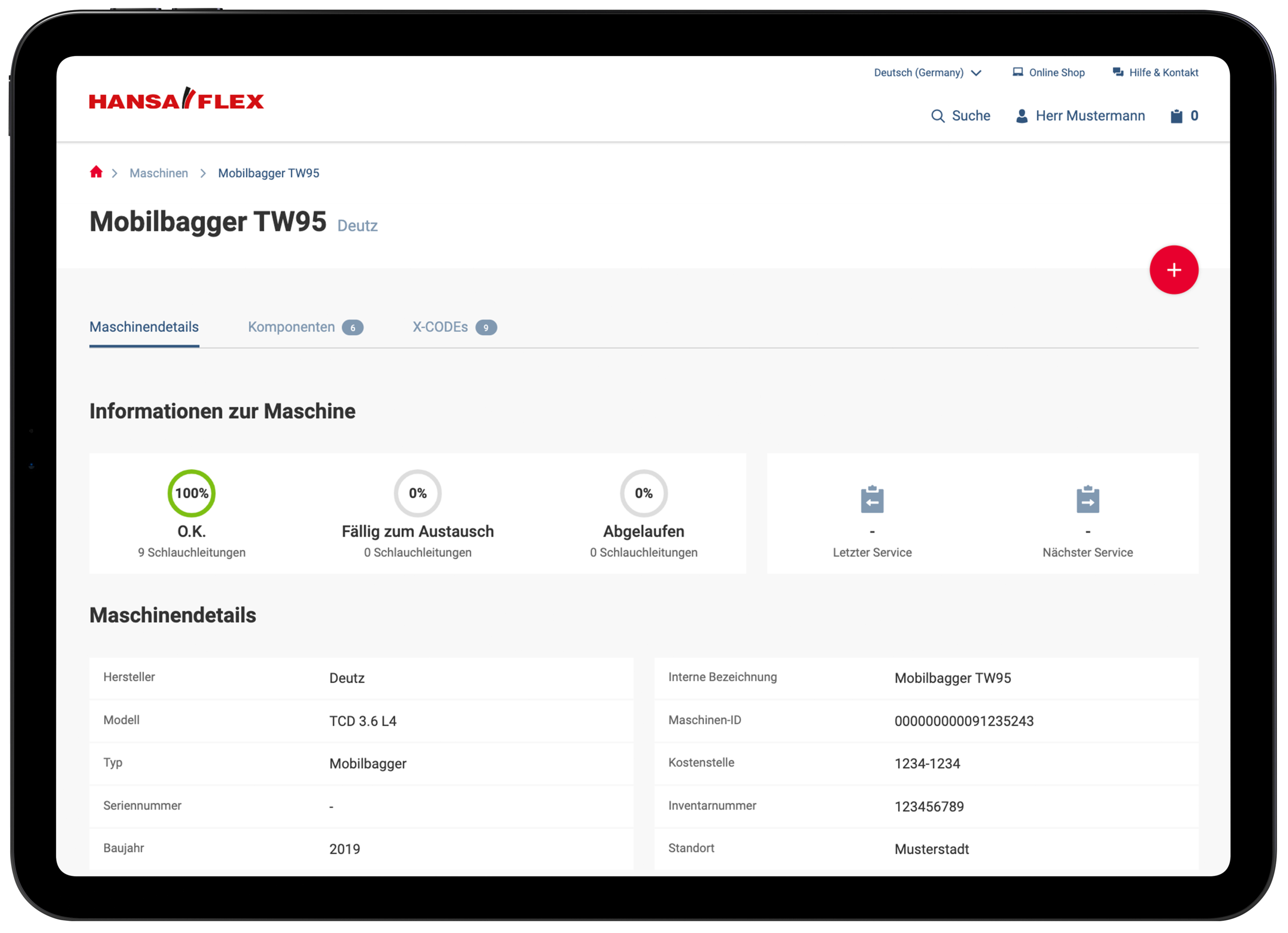
Task: Click the Standort value Musterstadt
Action: (931, 849)
